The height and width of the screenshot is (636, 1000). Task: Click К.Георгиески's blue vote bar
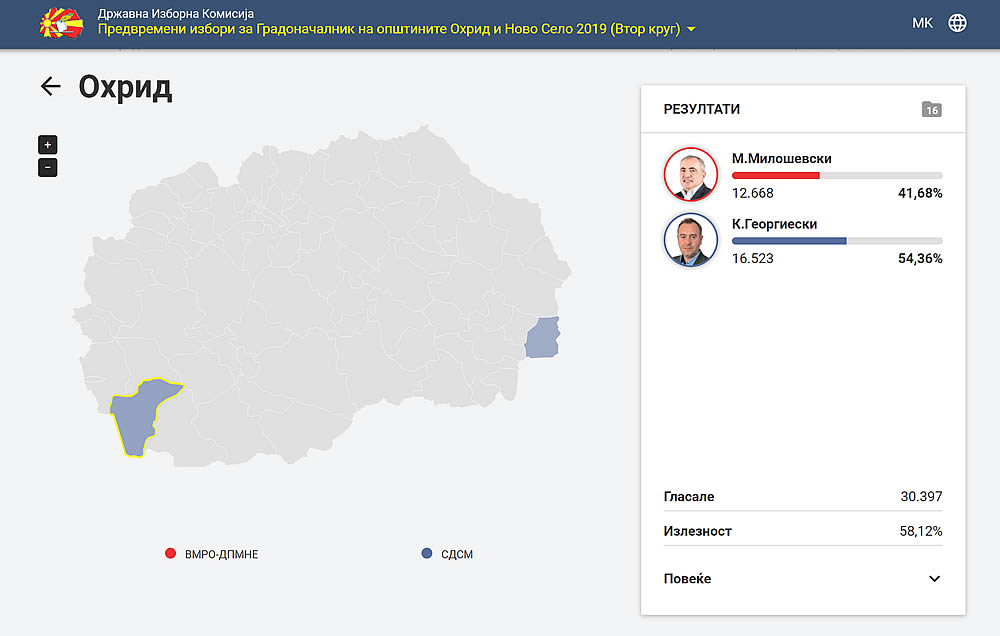(x=789, y=241)
